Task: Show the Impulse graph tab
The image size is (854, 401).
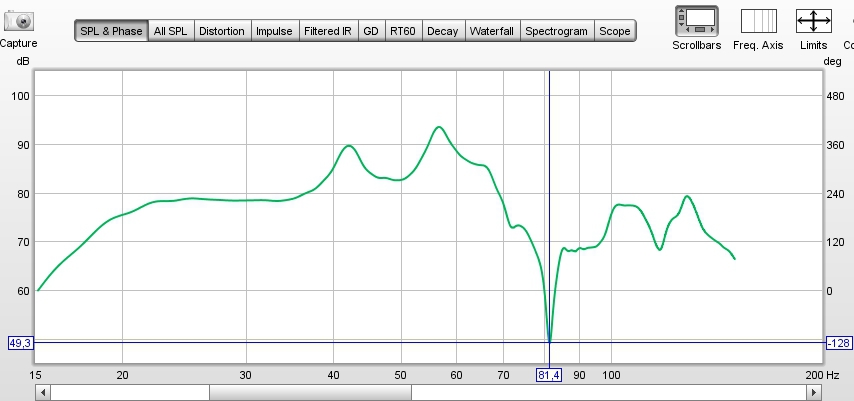Action: point(274,31)
